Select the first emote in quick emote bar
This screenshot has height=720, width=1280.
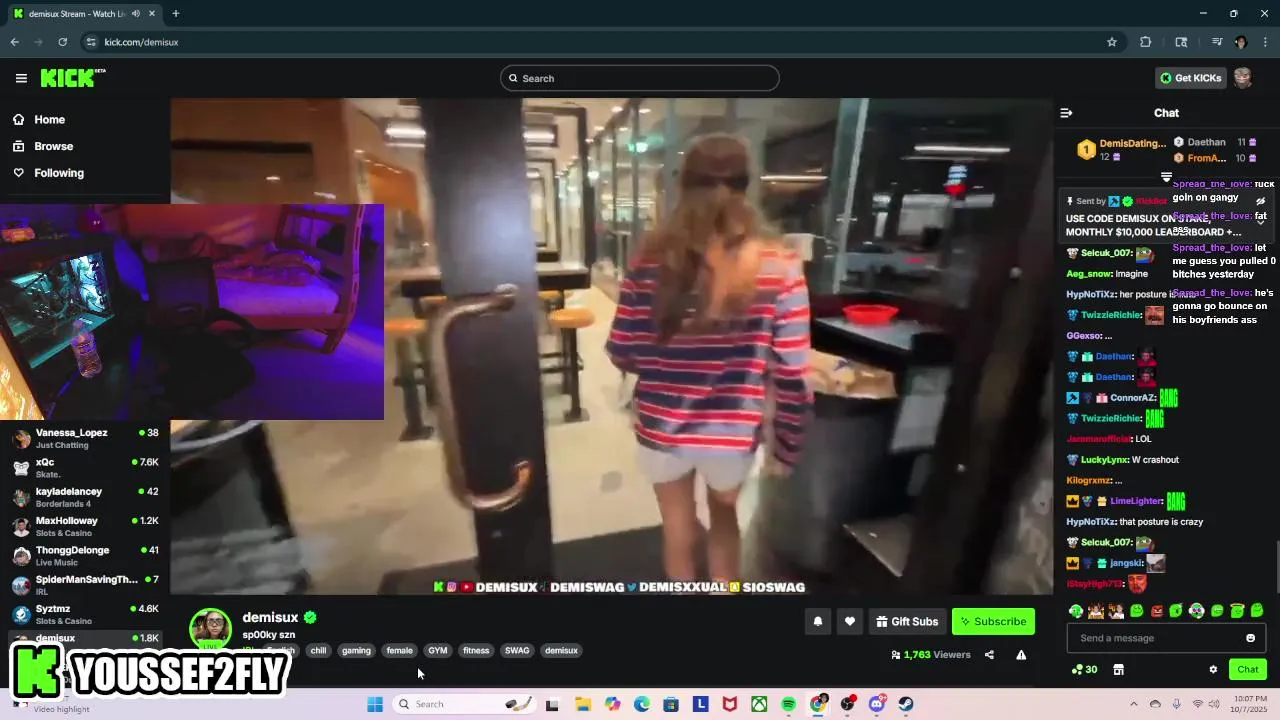(x=1076, y=610)
